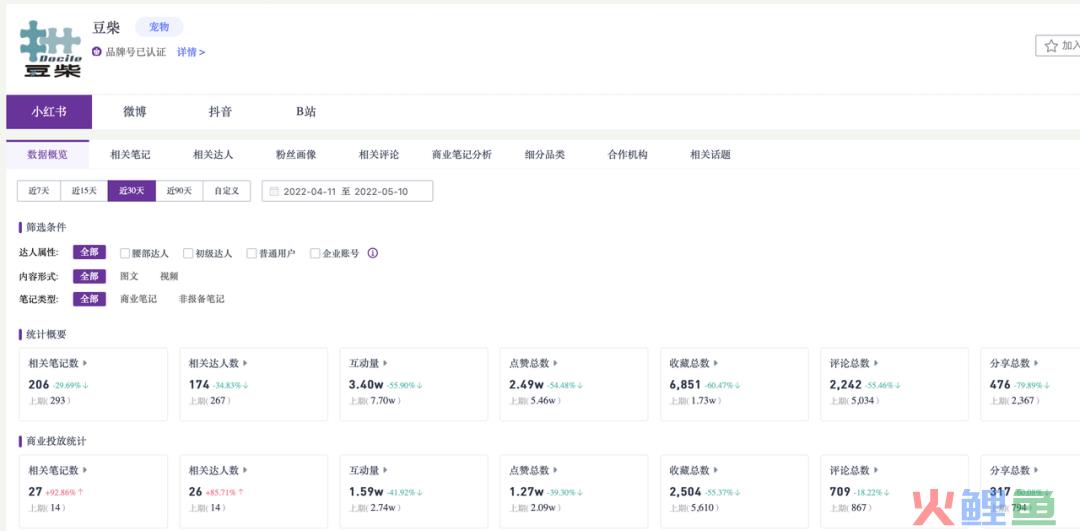
Task: Check the 初级达人 checkbox
Action: coord(188,253)
